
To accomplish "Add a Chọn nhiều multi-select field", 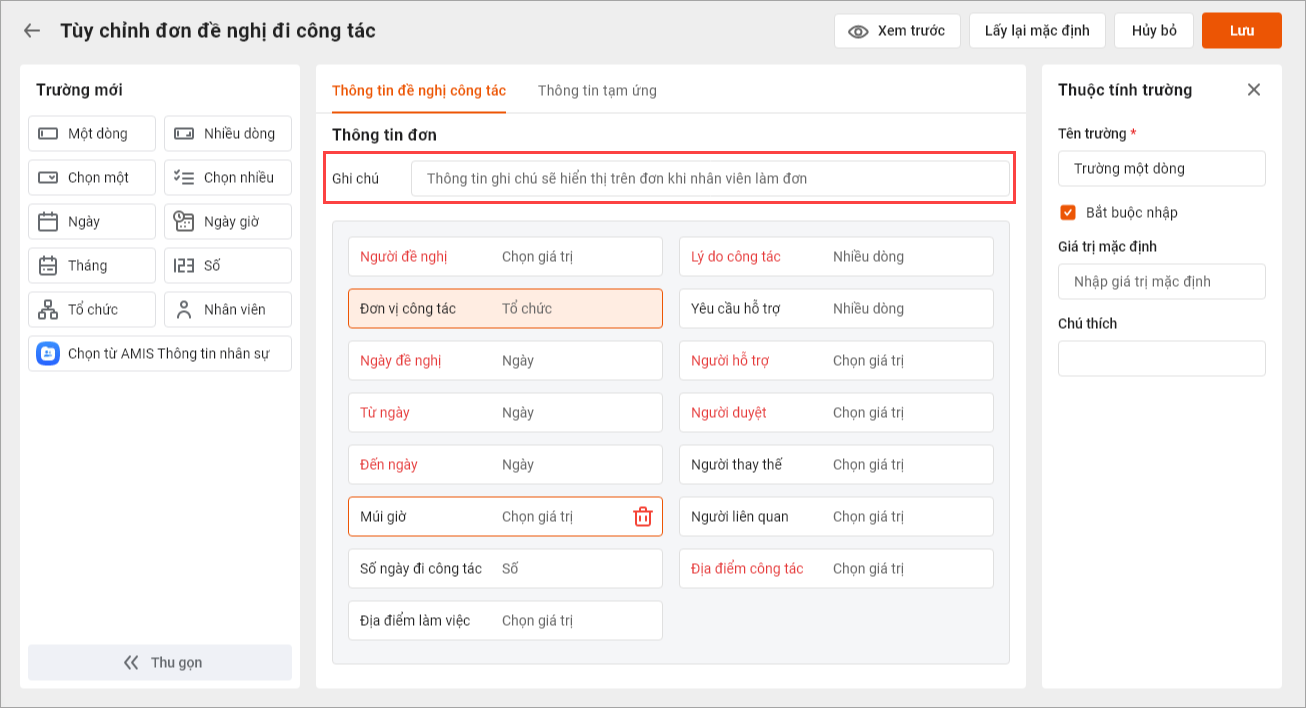I will (228, 178).
